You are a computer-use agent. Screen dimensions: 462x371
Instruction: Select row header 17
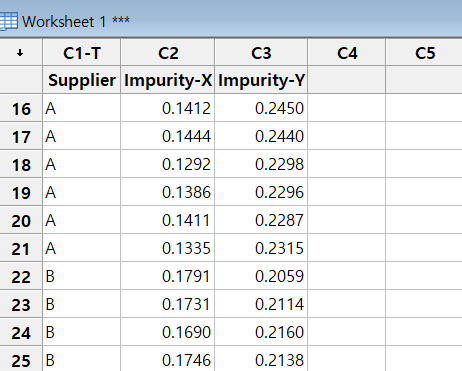(21, 136)
